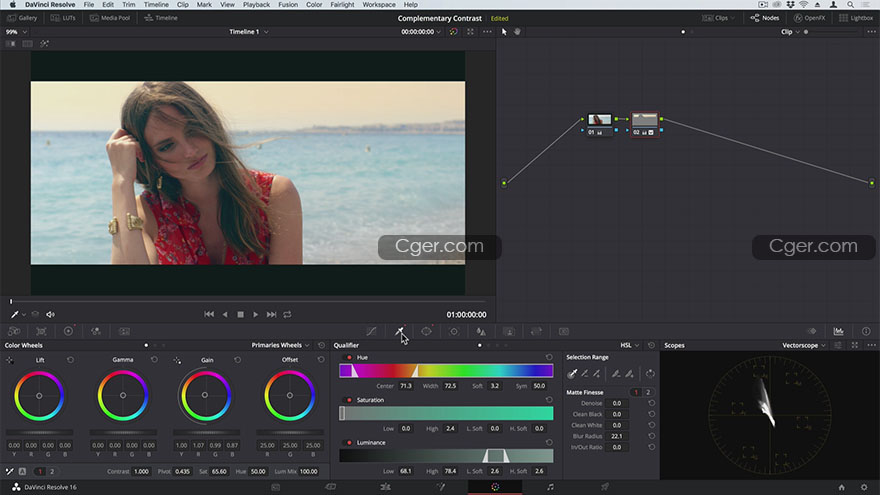Open the Sizing palette icon
The image size is (880, 495).
[537, 331]
